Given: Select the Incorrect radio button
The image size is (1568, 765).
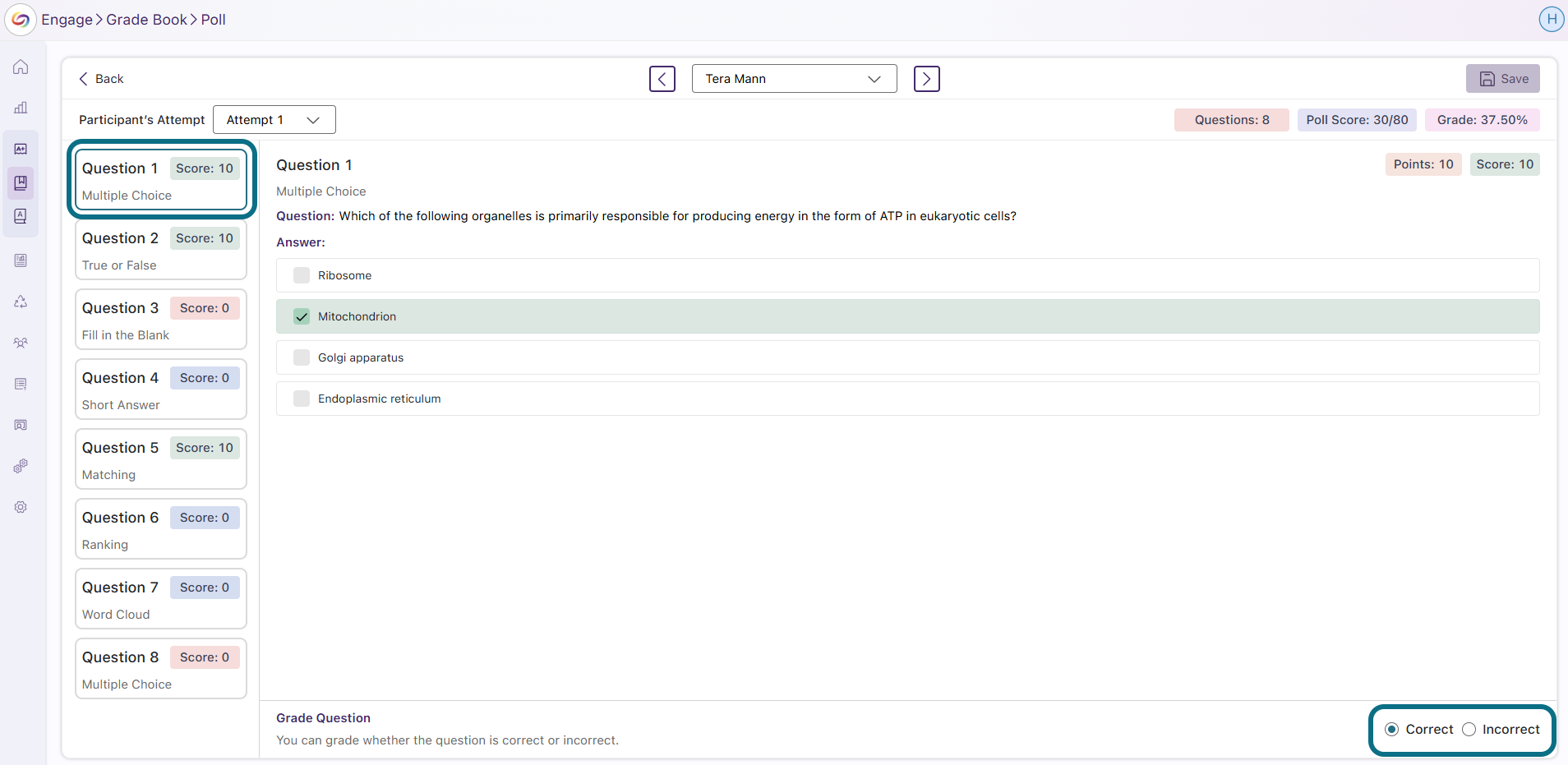Looking at the screenshot, I should click(x=1469, y=730).
